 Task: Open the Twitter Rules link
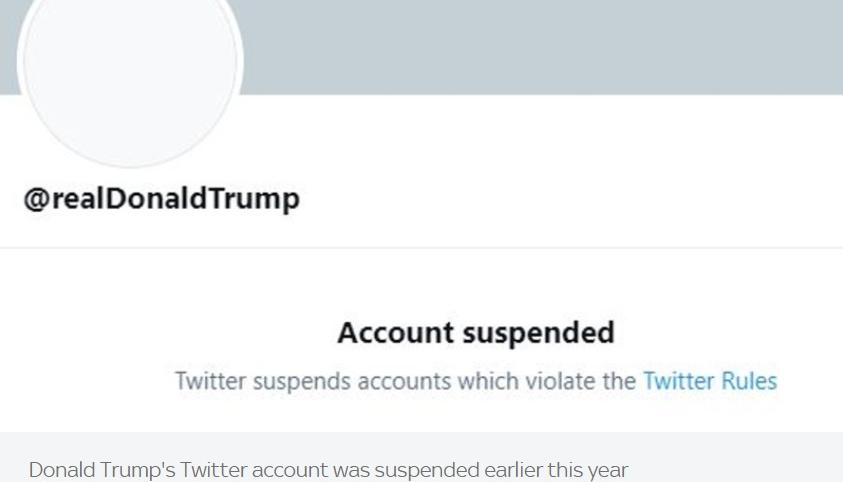tap(709, 381)
